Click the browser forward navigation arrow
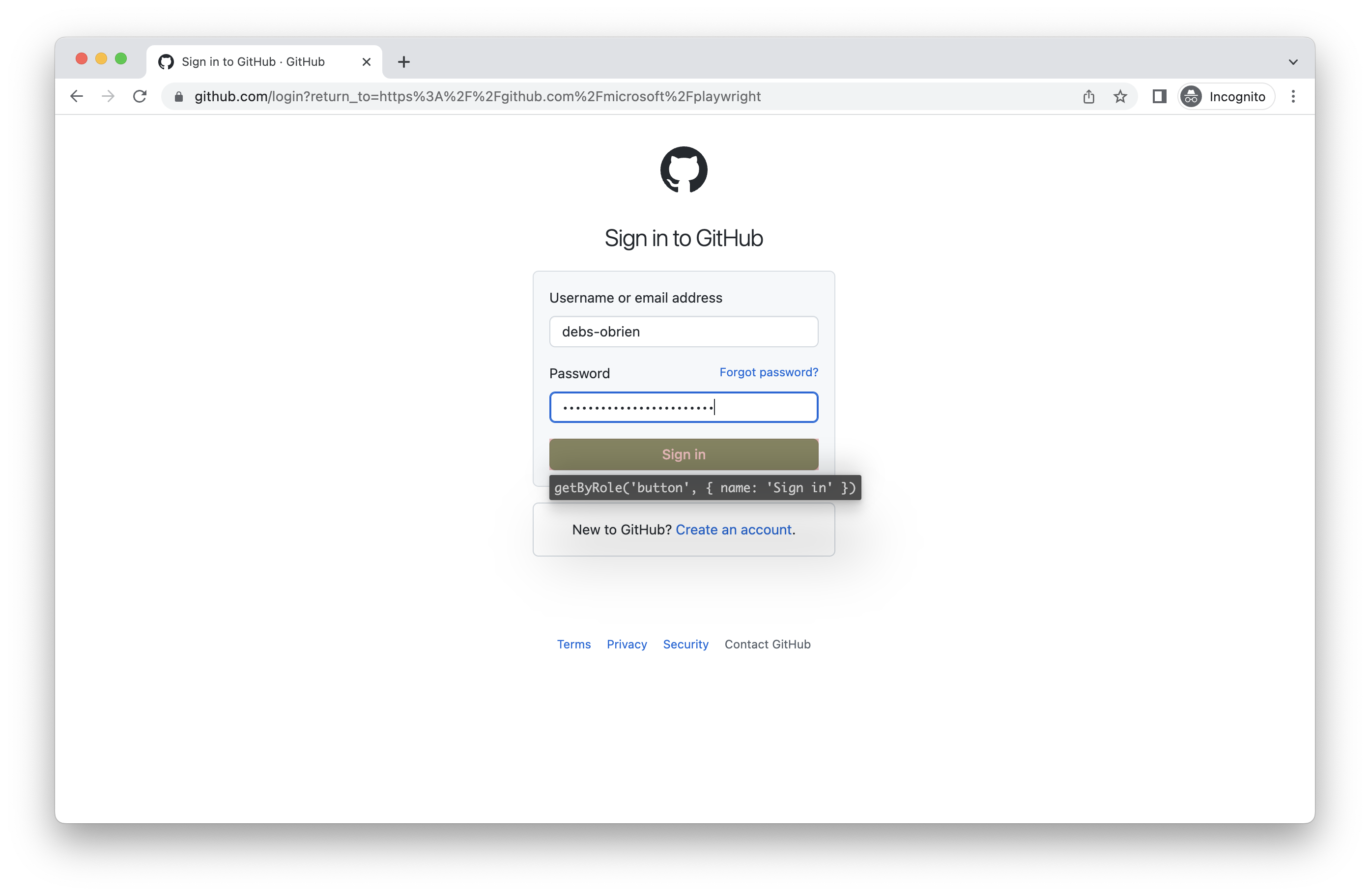The height and width of the screenshot is (896, 1370). tap(108, 96)
